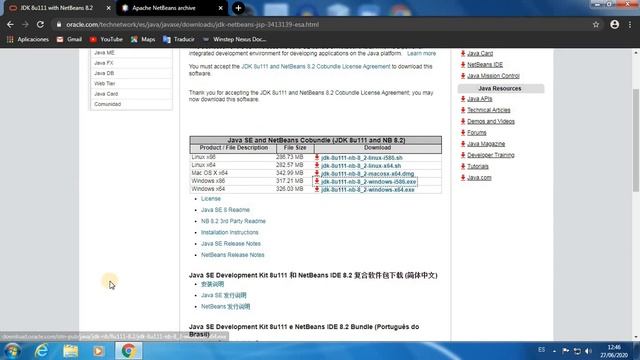Open the License link below the table

[x=211, y=198]
